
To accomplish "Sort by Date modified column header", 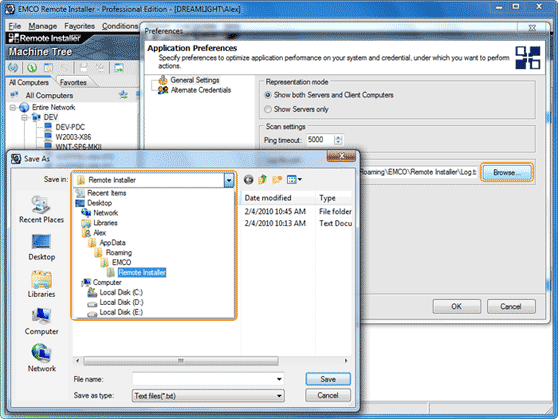I will pyautogui.click(x=278, y=198).
